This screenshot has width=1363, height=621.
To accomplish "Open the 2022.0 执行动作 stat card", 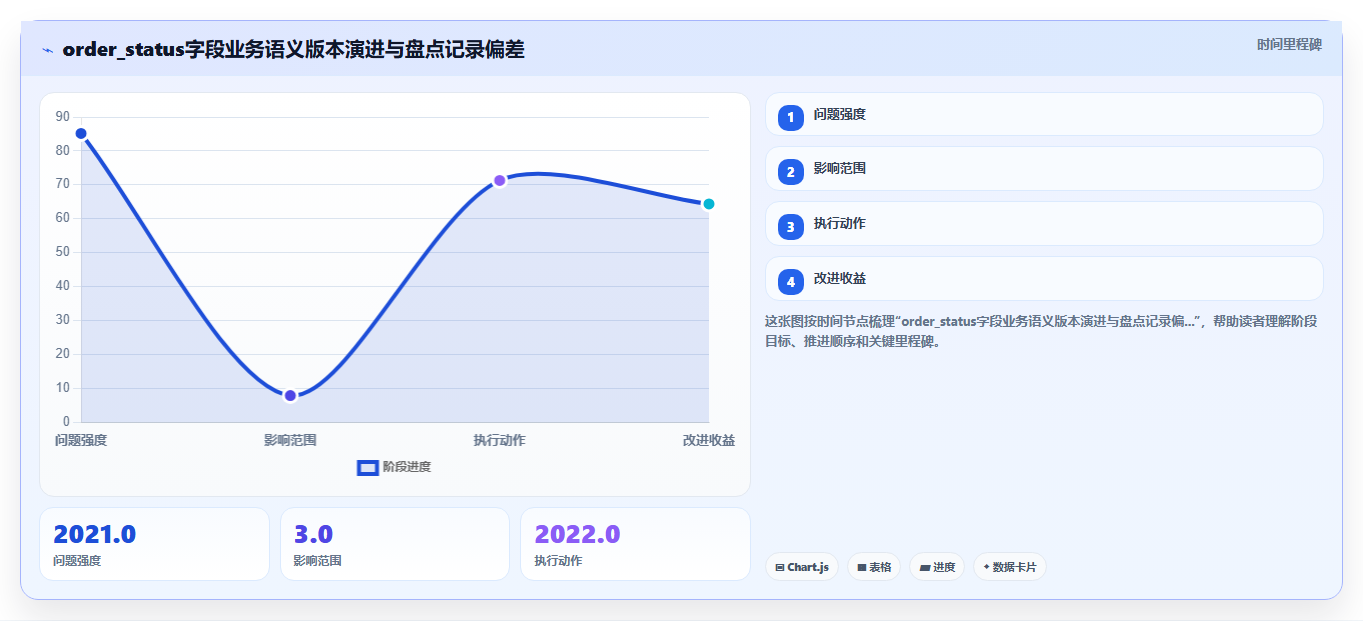I will 635,544.
